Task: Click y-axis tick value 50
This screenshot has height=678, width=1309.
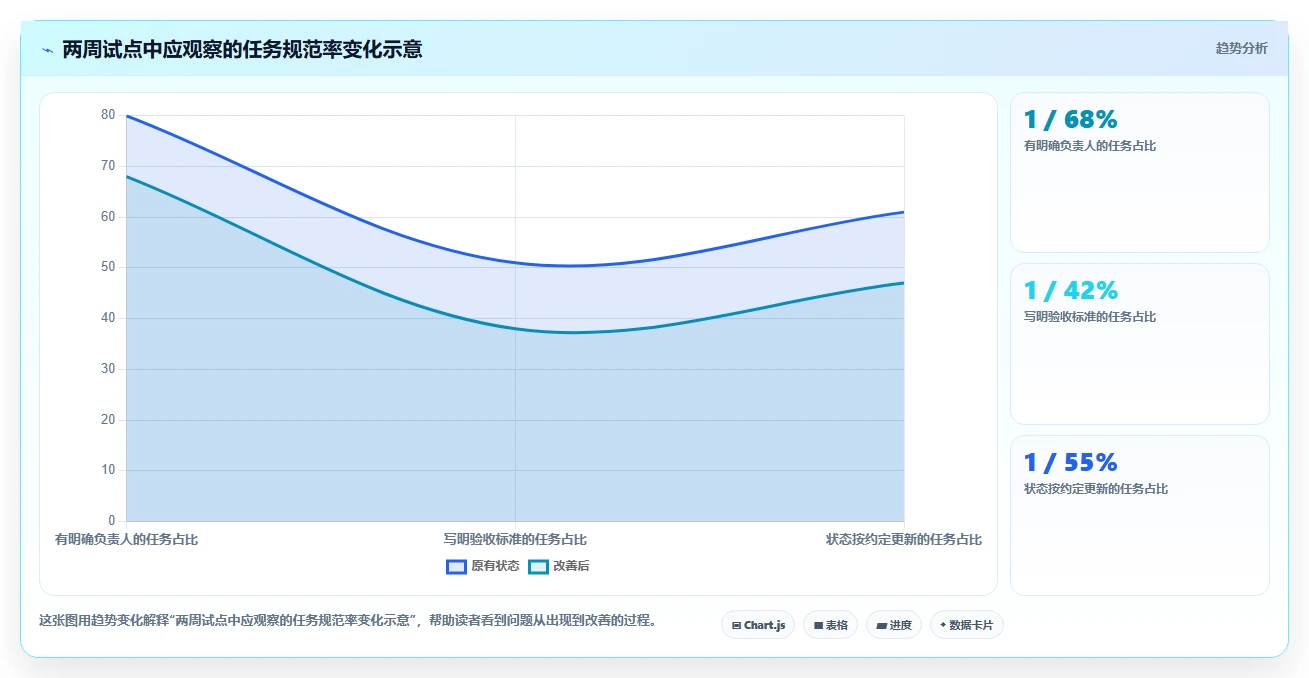Action: 108,267
